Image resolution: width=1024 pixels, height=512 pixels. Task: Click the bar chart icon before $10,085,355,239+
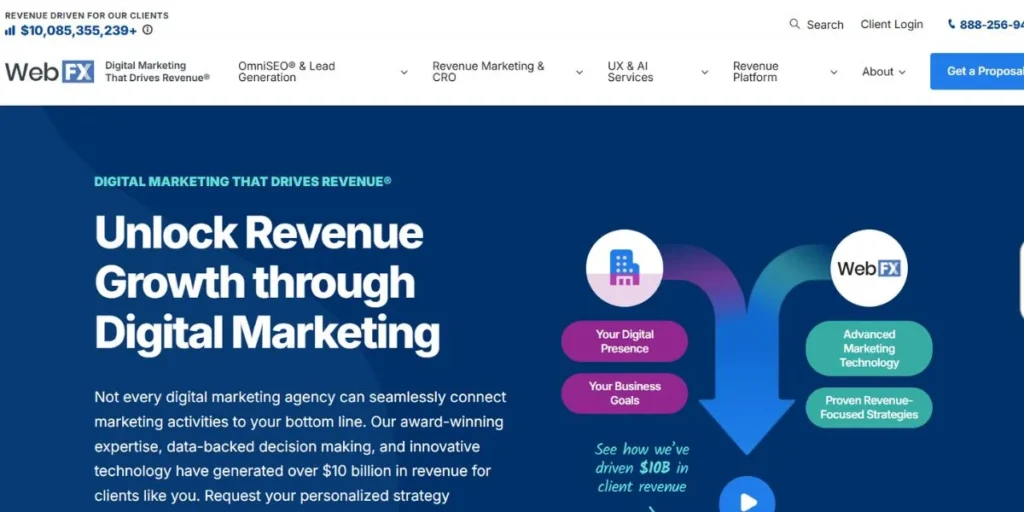[10, 30]
